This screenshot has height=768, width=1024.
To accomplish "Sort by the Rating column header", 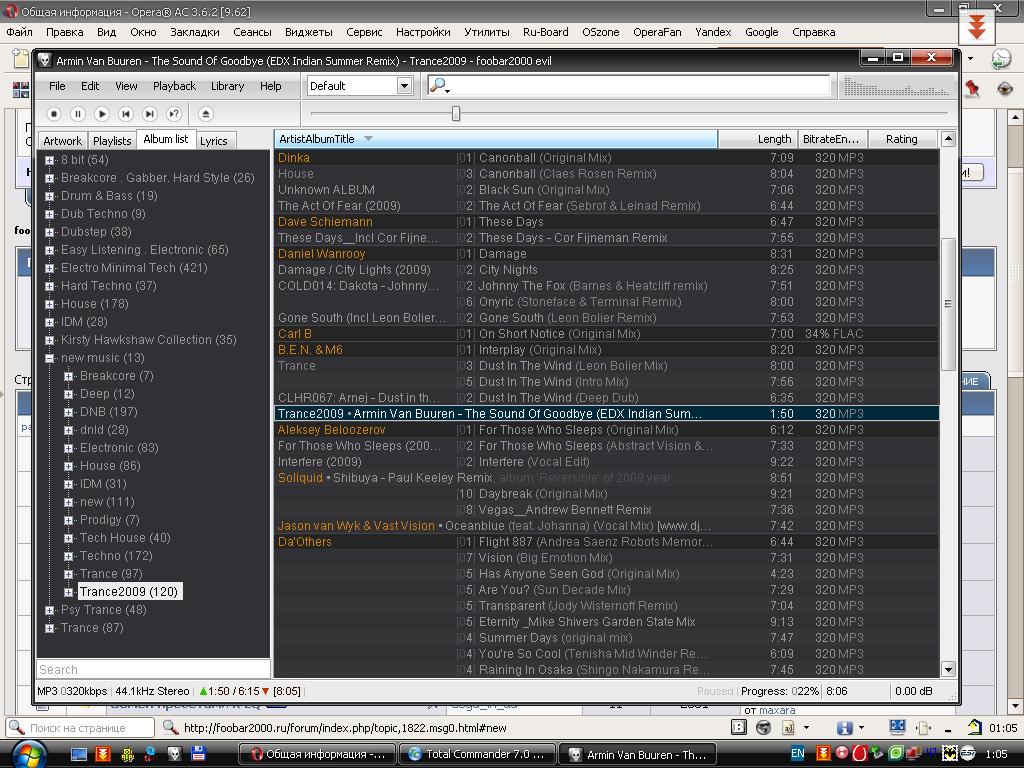I will (x=901, y=139).
